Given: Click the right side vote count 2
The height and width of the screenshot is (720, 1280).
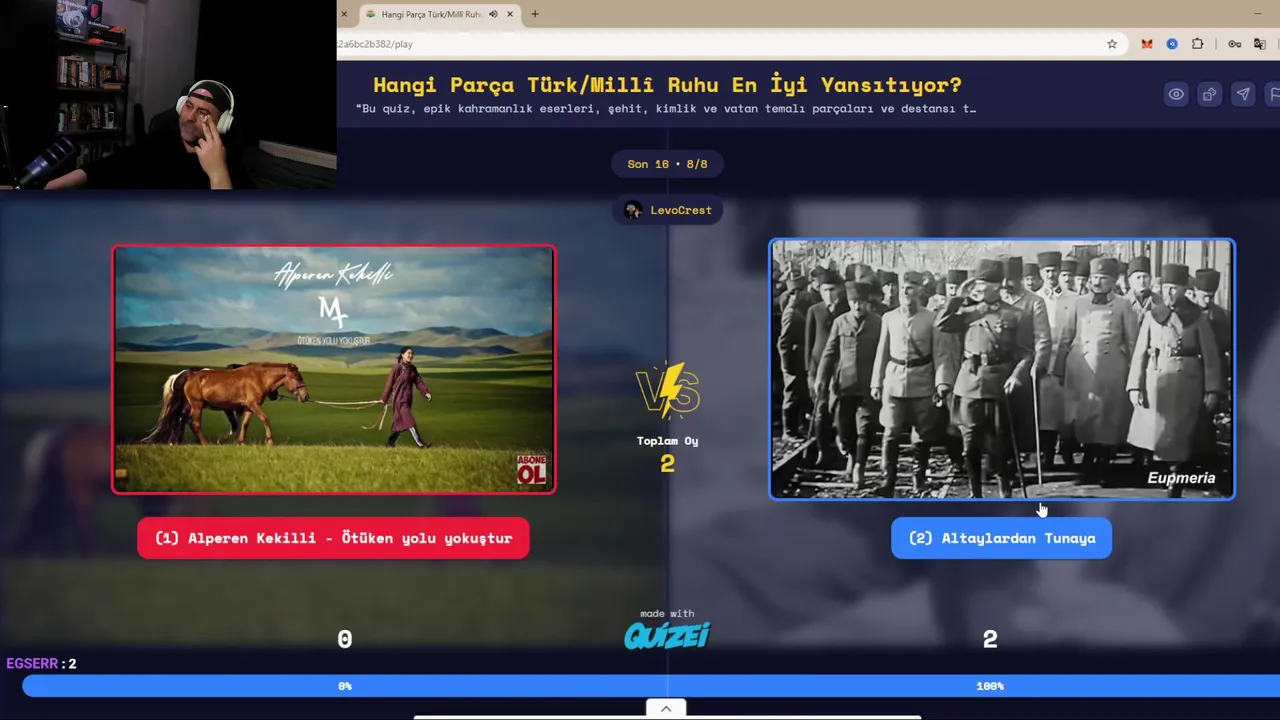Looking at the screenshot, I should click(990, 639).
